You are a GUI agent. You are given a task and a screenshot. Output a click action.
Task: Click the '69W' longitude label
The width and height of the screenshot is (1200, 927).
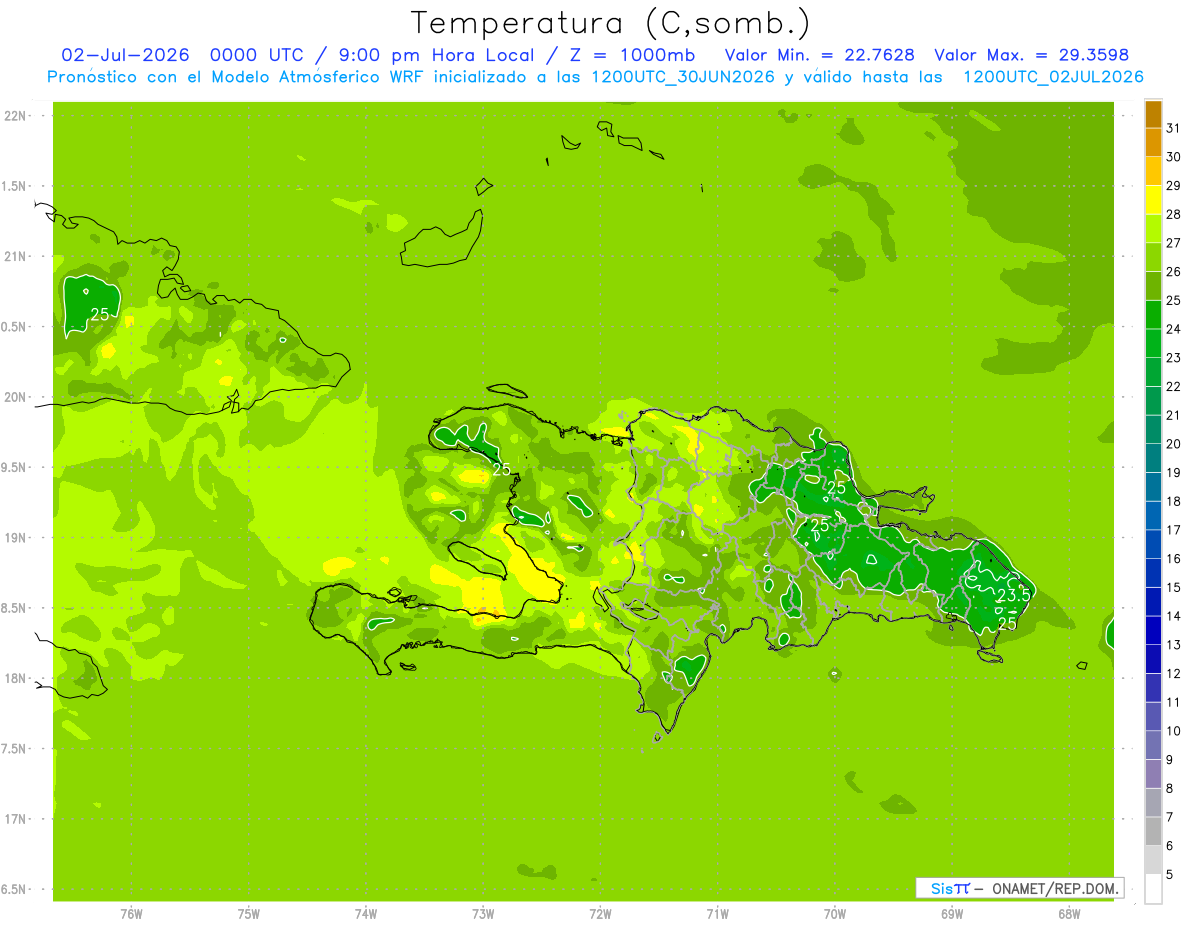coord(952,913)
